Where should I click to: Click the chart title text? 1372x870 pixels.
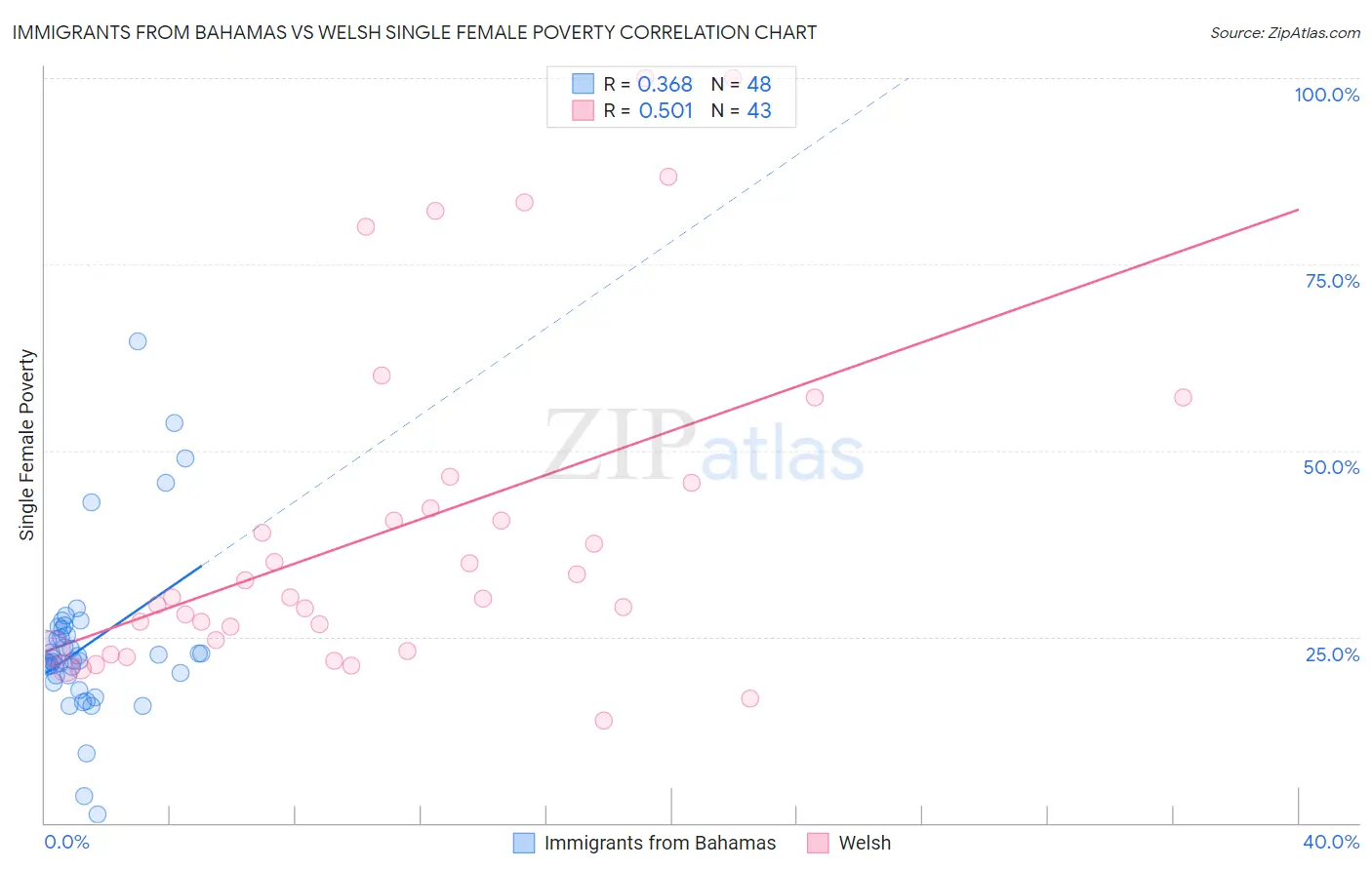(415, 32)
